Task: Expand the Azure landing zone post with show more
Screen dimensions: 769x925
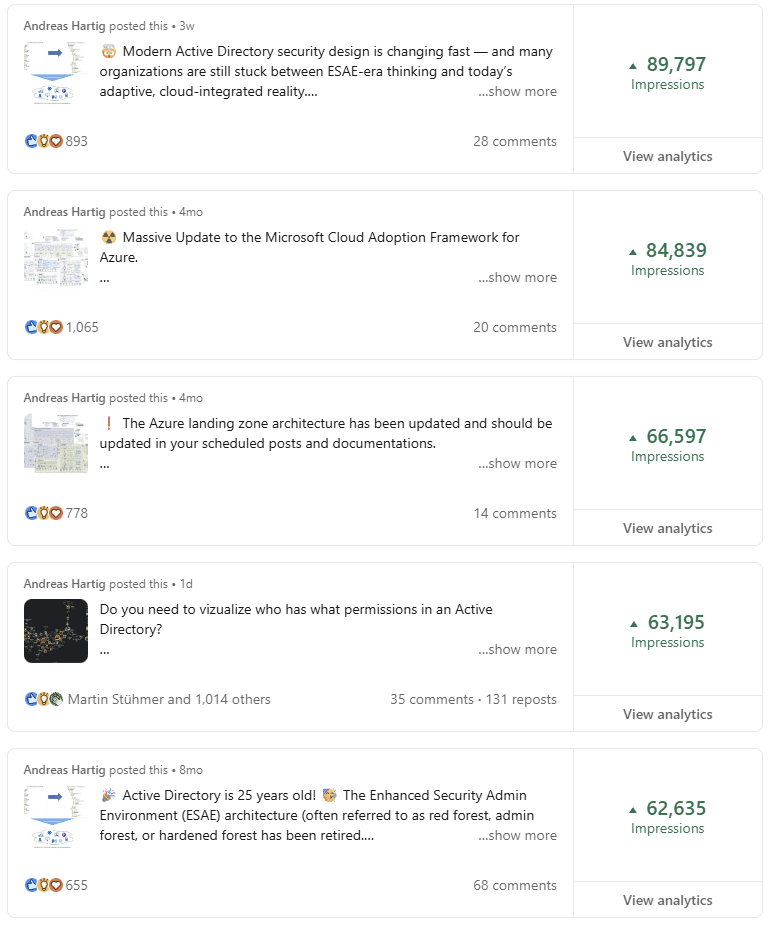Action: click(517, 463)
